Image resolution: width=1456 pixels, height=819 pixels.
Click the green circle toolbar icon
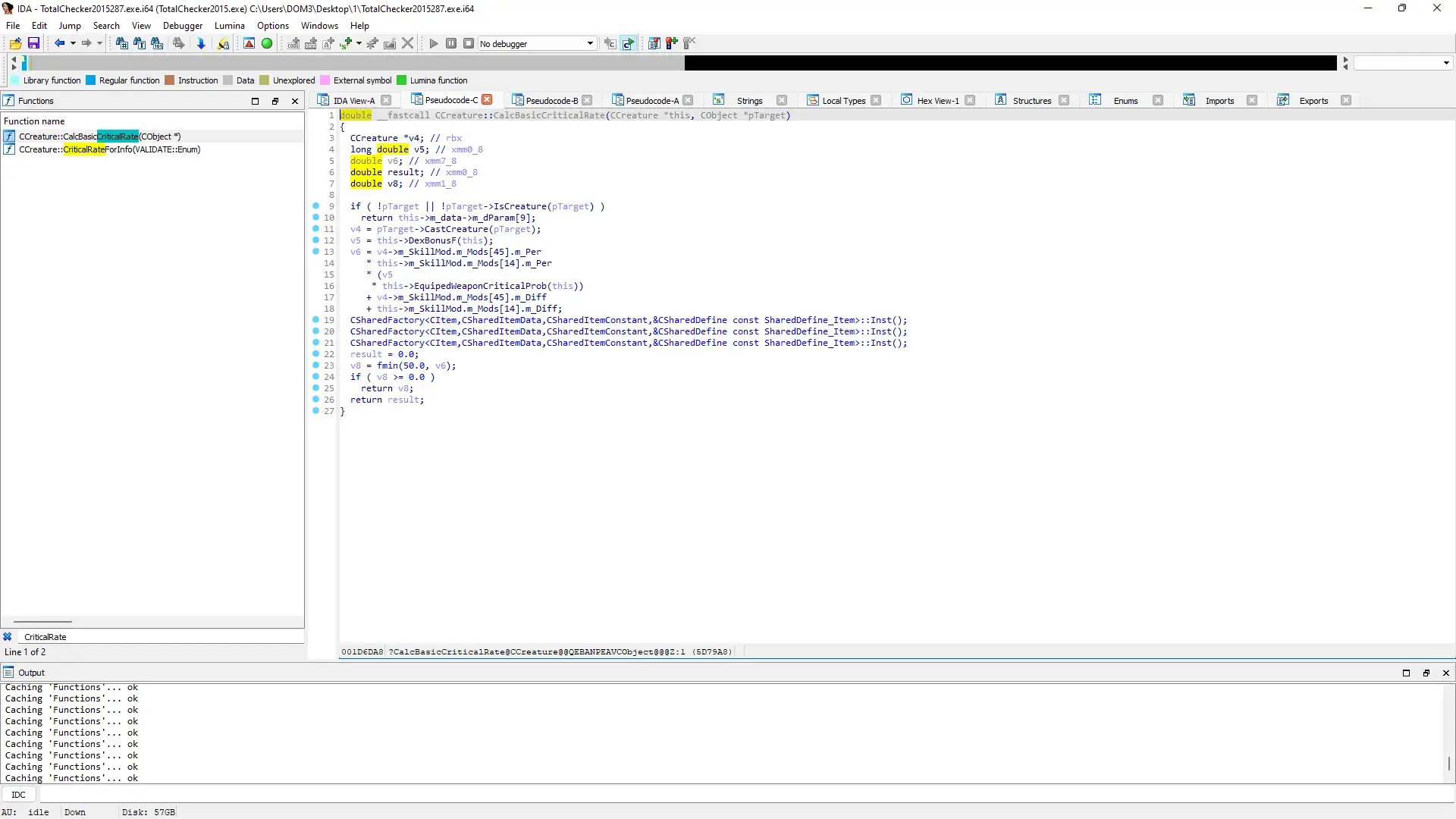coord(267,43)
